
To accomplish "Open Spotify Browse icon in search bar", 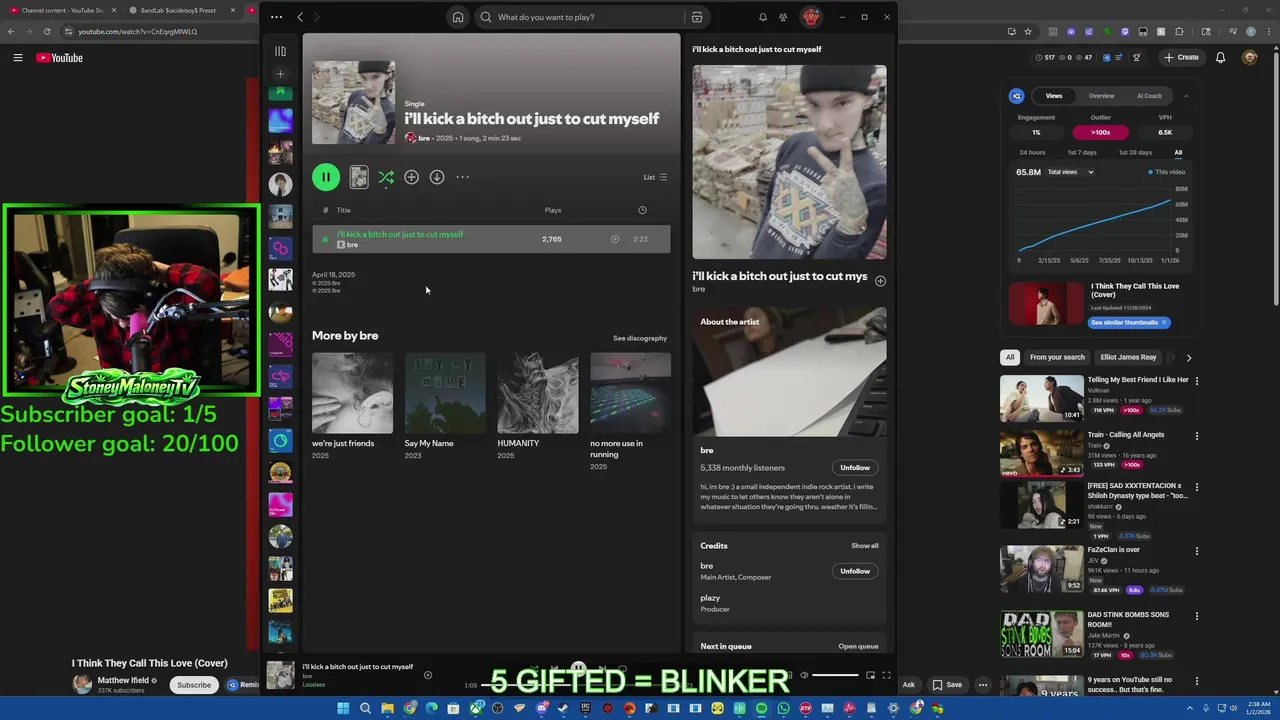I will pos(697,17).
